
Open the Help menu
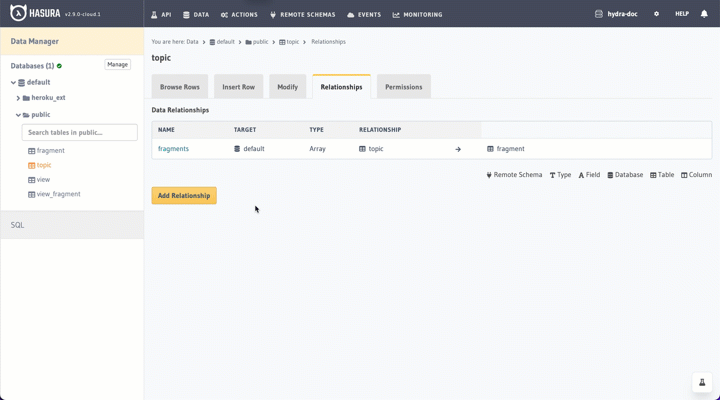pyautogui.click(x=682, y=14)
